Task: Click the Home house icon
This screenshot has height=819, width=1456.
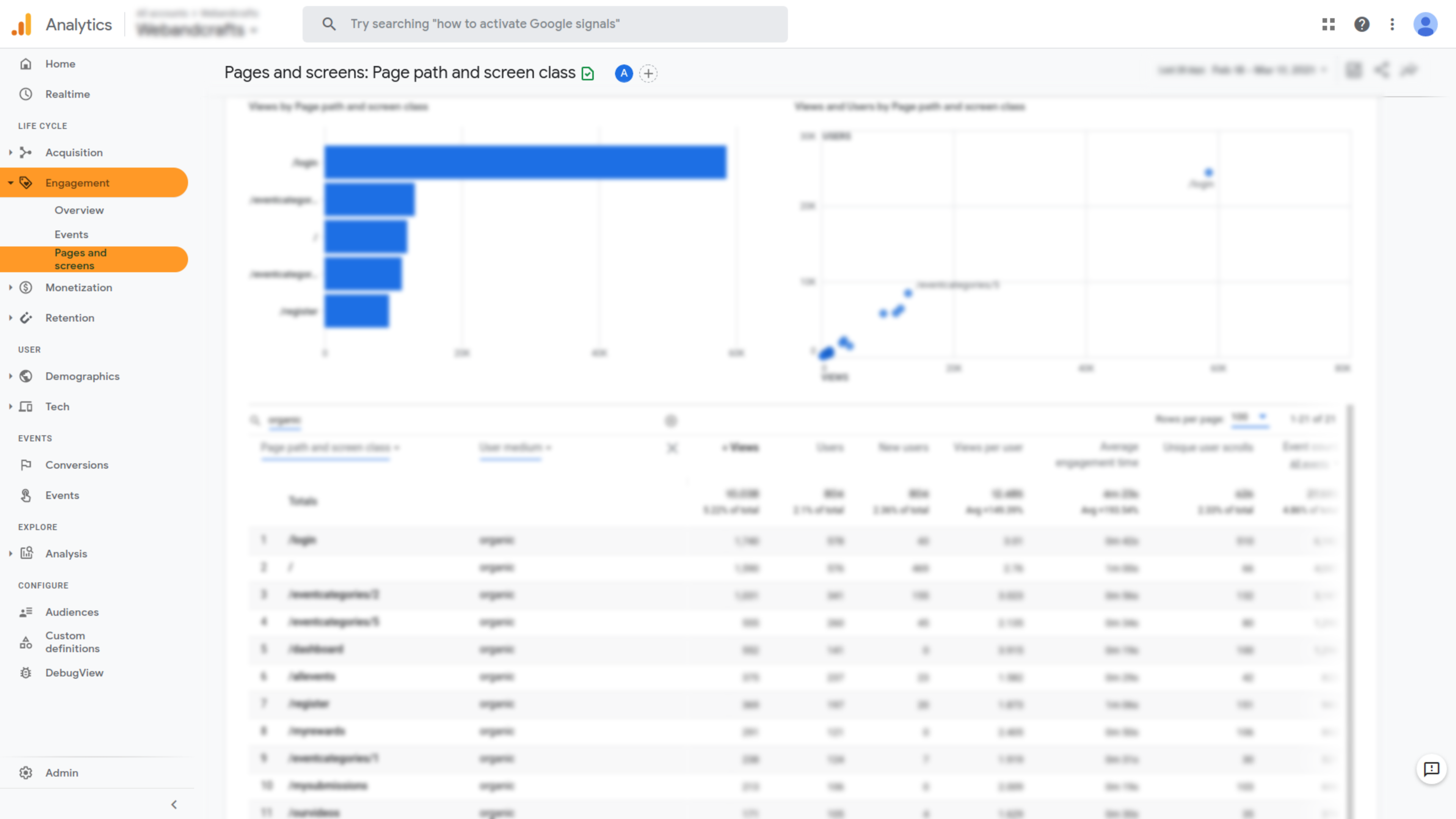Action: click(x=25, y=64)
